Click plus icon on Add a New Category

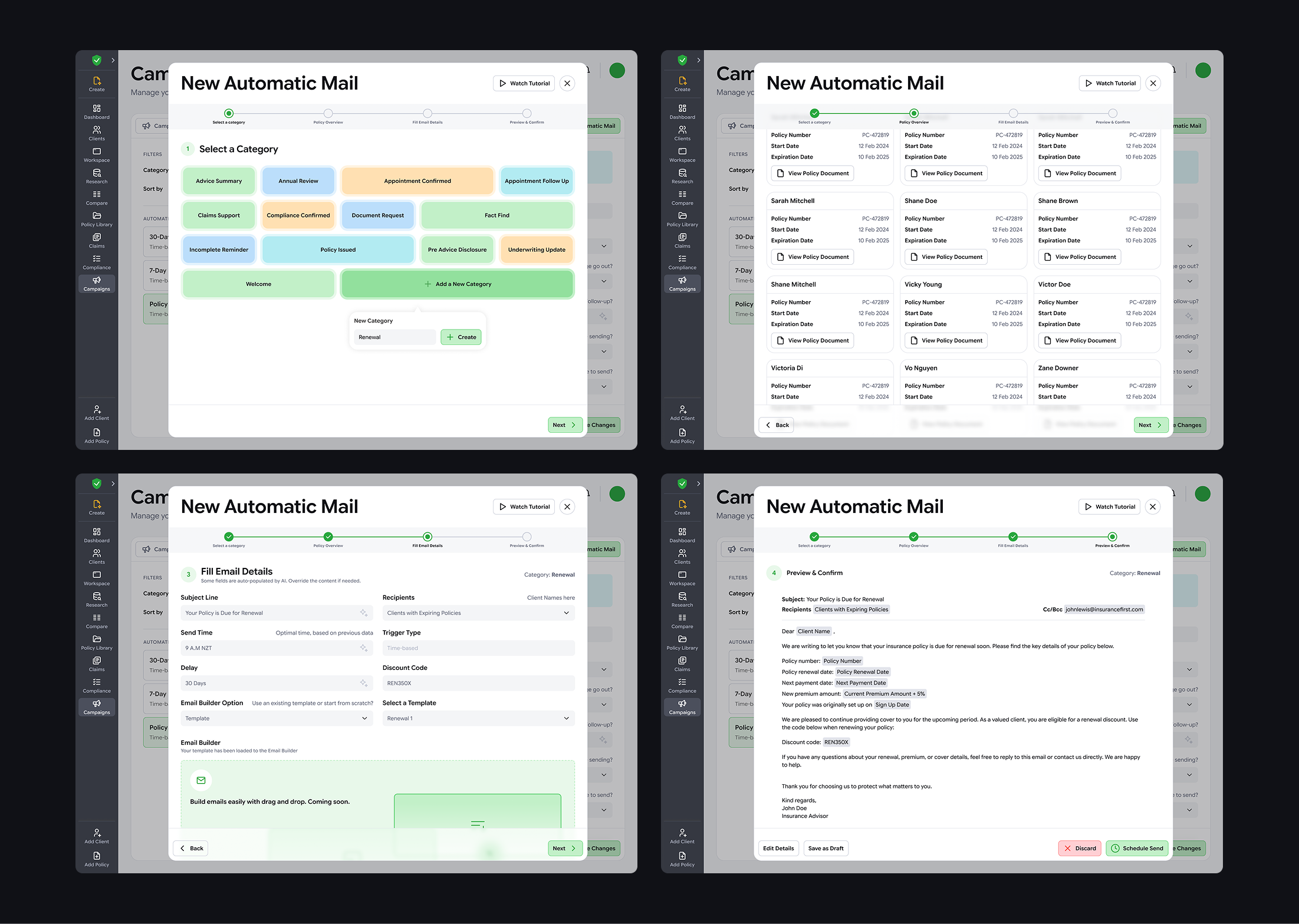(427, 284)
